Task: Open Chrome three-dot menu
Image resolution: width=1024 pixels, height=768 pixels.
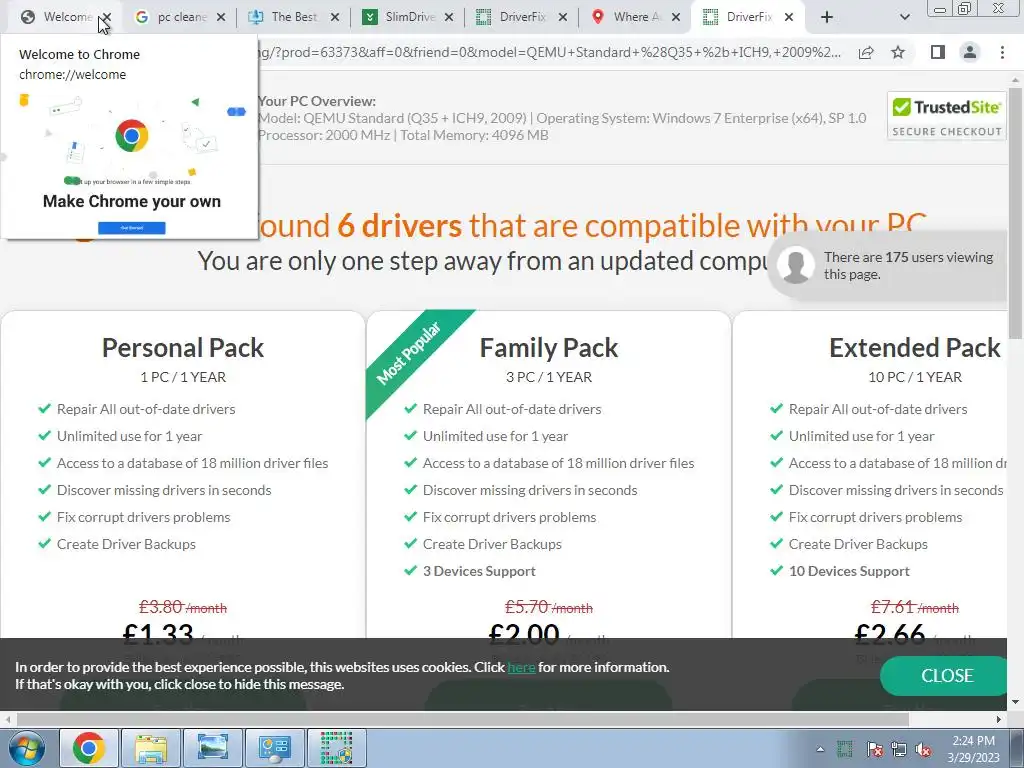Action: click(x=1002, y=52)
